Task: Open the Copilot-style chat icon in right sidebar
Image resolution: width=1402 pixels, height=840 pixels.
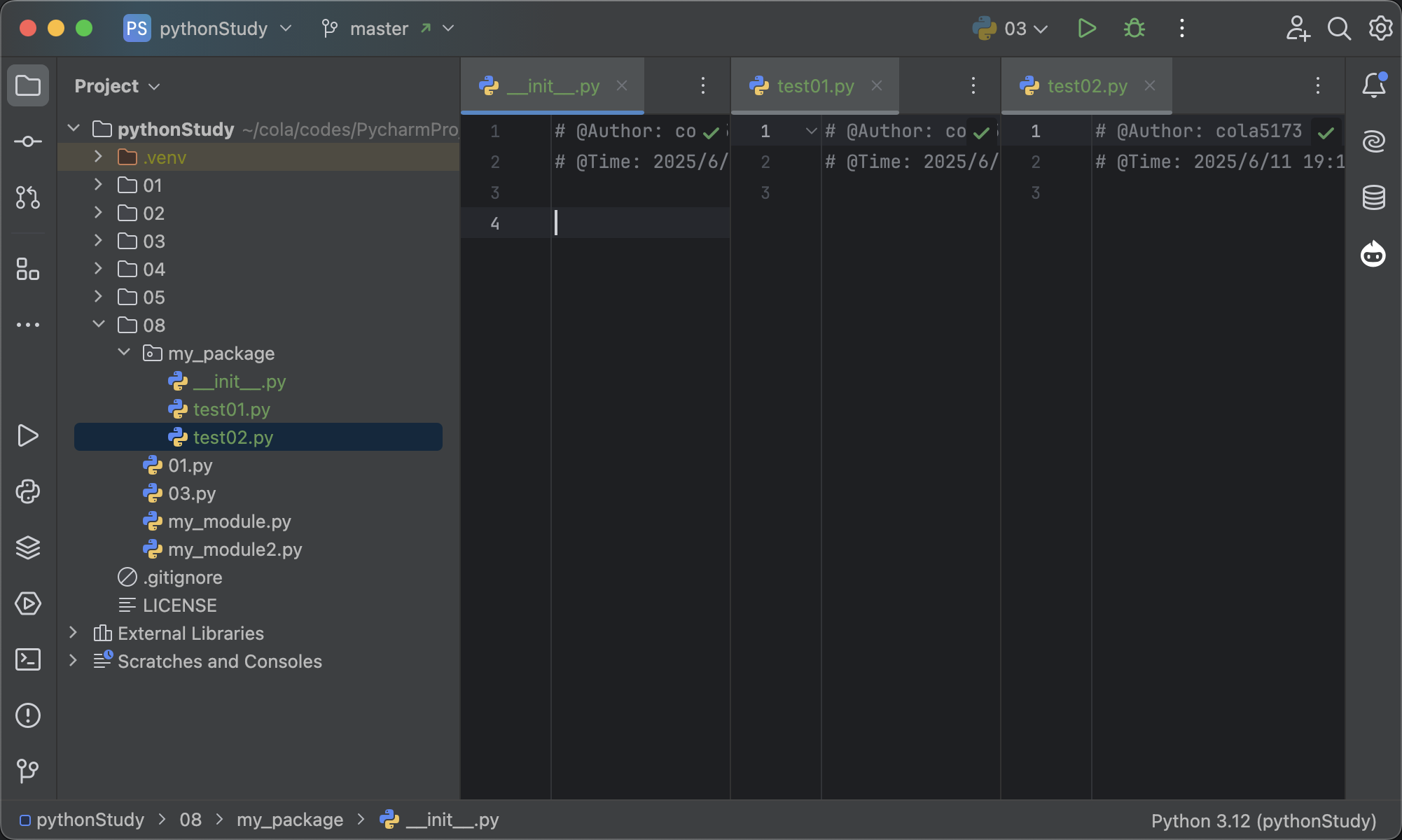Action: point(1373,253)
